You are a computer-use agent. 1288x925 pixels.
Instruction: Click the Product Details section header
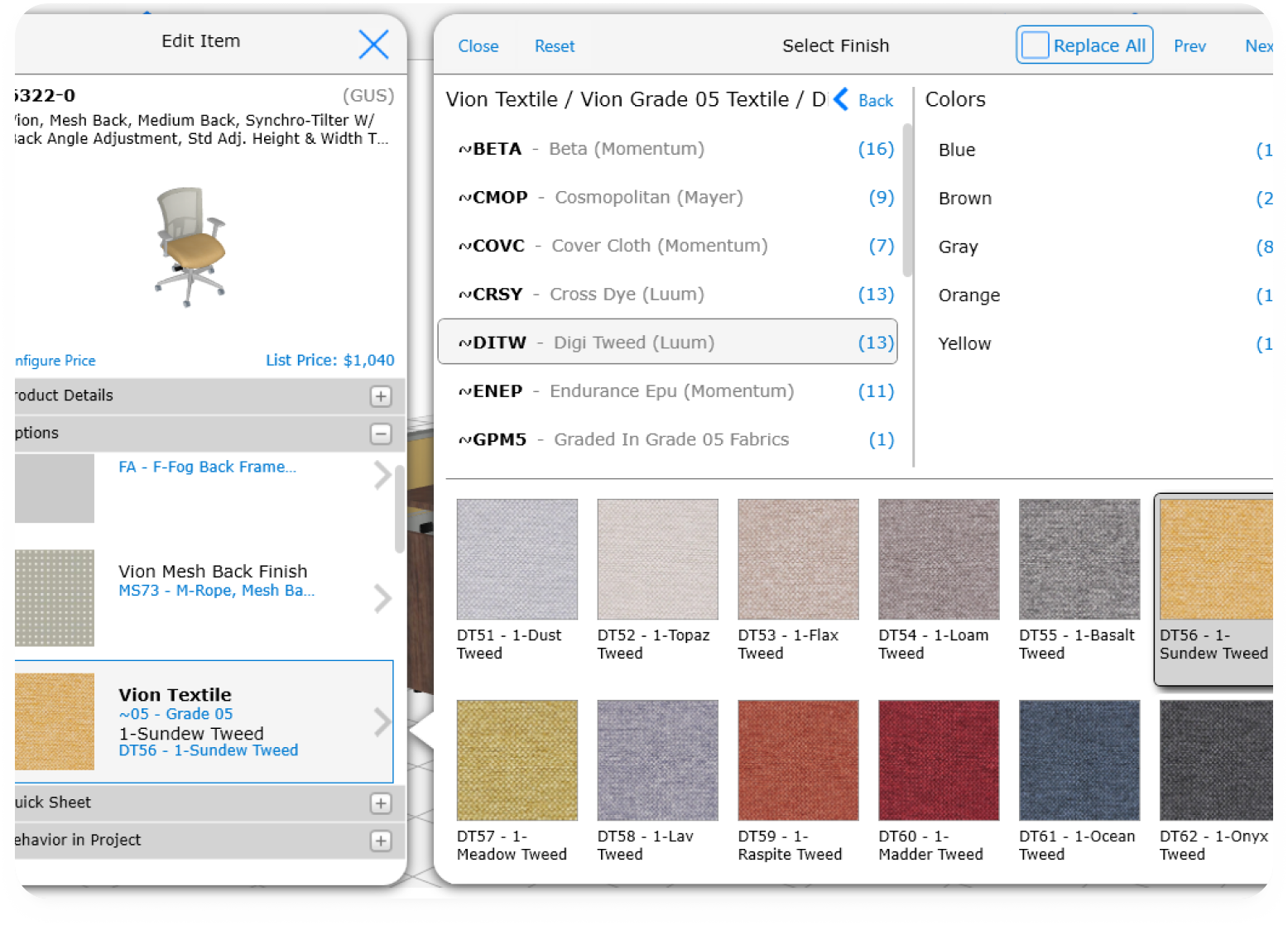[x=209, y=396]
